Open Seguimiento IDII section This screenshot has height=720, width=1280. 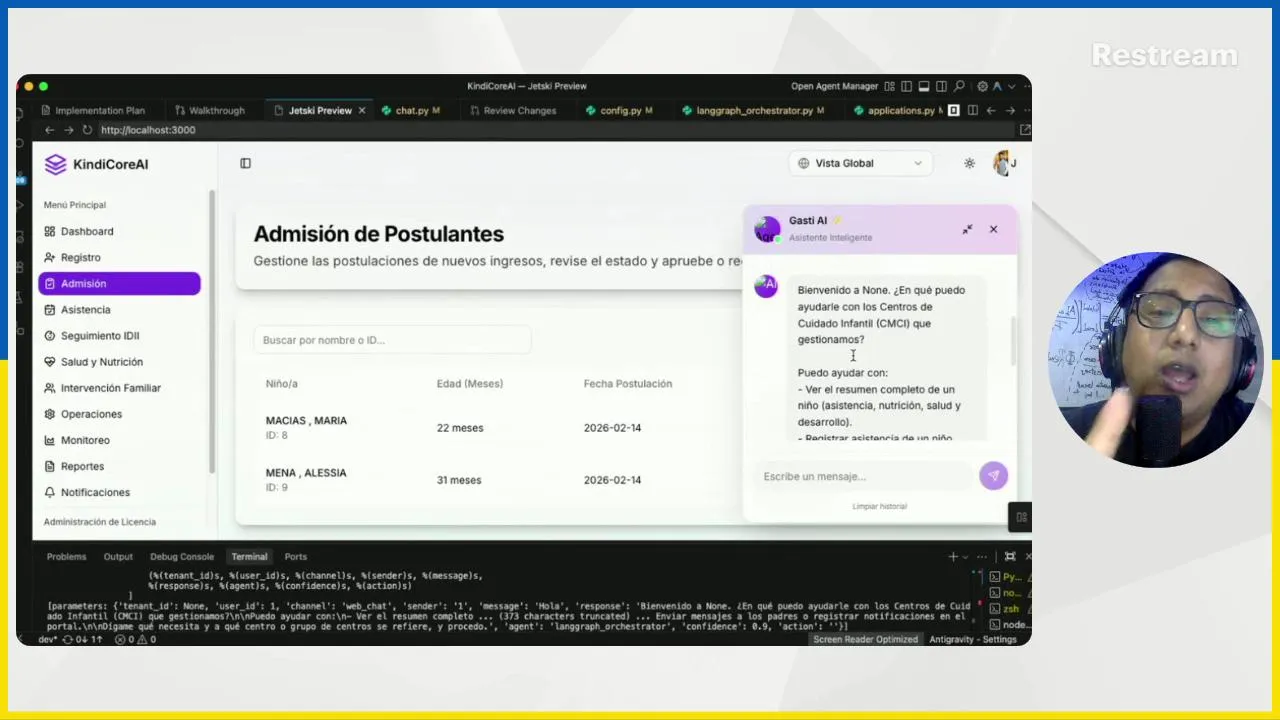click(x=119, y=336)
